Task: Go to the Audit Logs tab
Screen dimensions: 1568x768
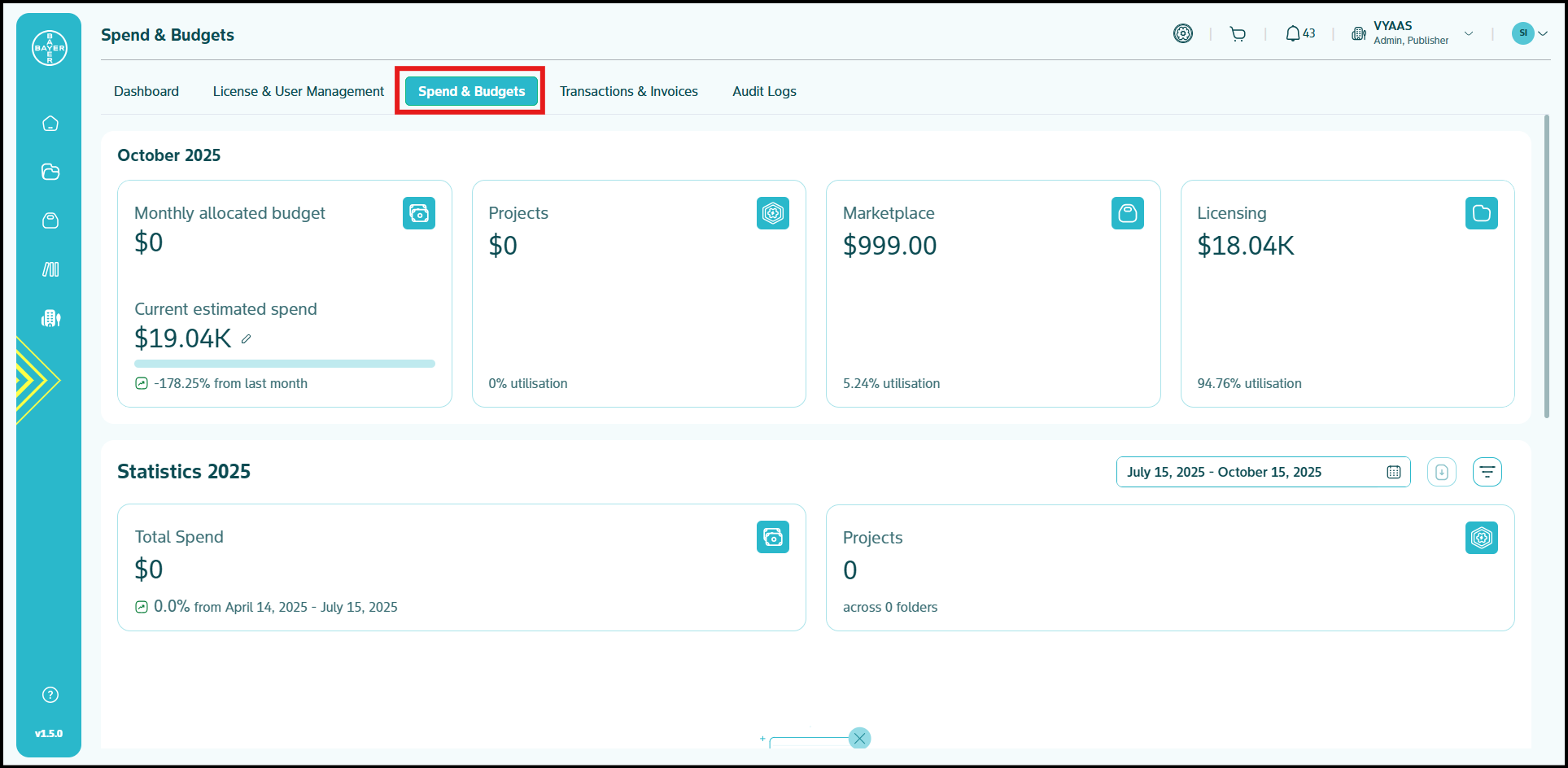Action: tap(764, 91)
